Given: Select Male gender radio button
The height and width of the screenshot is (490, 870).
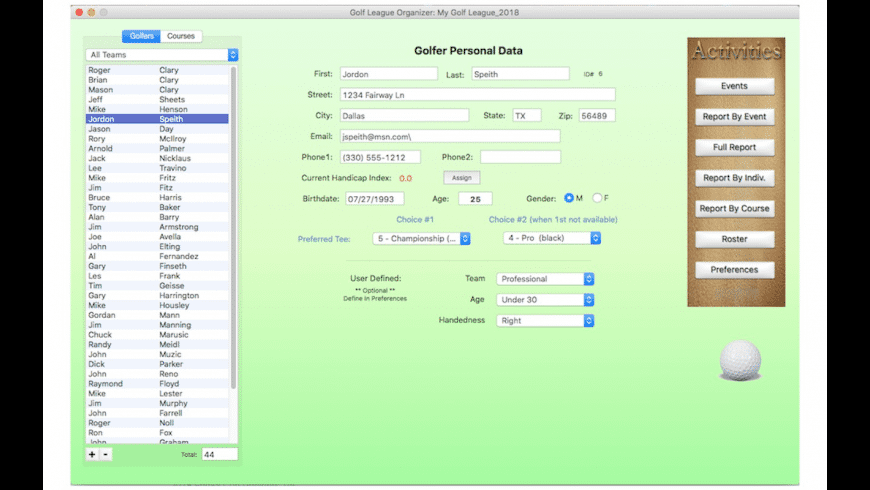Looking at the screenshot, I should [x=569, y=198].
